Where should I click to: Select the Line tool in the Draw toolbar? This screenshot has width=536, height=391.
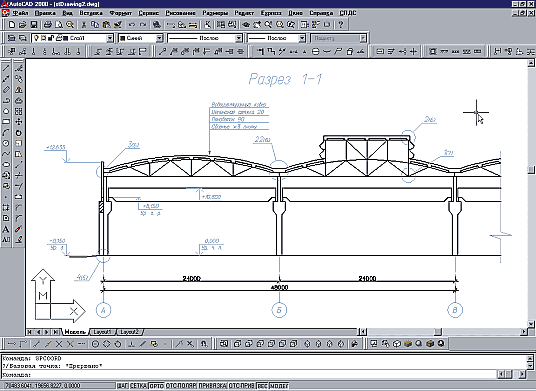(6, 68)
